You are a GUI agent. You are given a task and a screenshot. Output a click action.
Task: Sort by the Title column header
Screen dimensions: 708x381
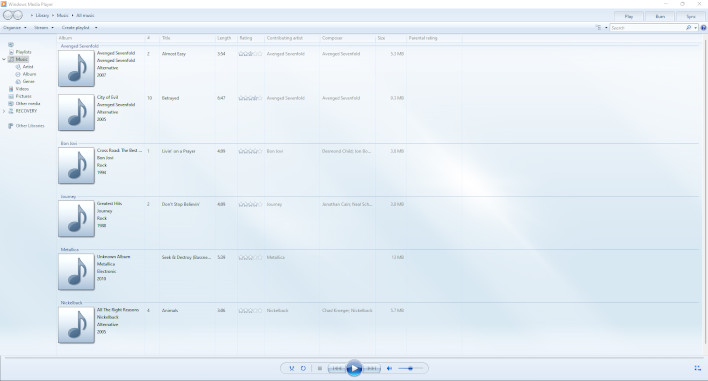pos(187,38)
